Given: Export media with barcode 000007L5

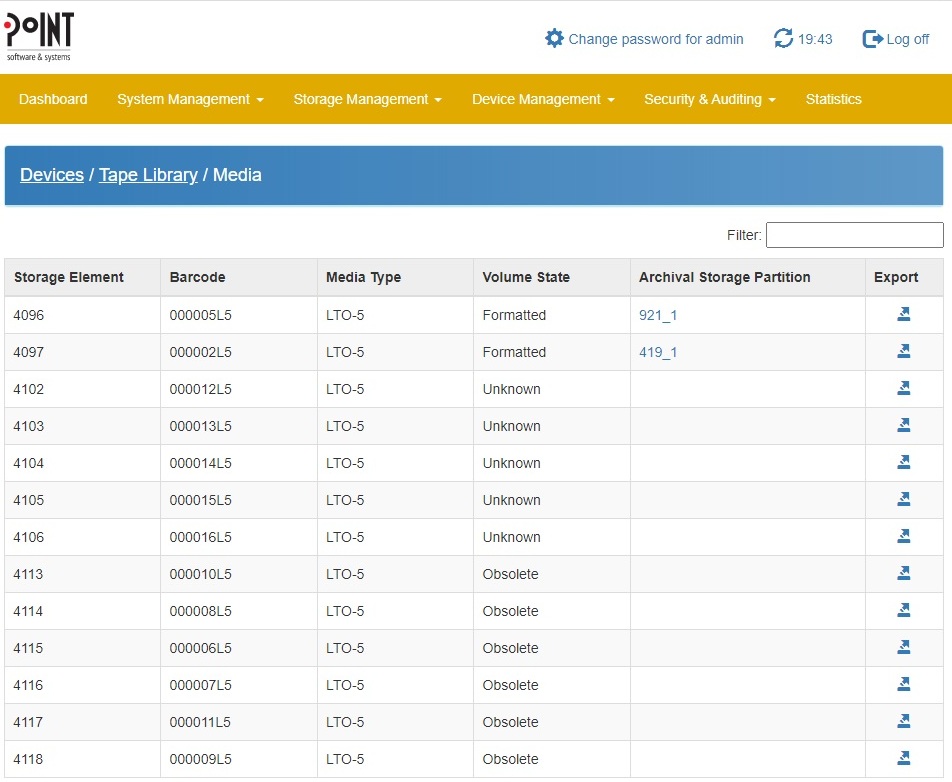Looking at the screenshot, I should (x=903, y=684).
